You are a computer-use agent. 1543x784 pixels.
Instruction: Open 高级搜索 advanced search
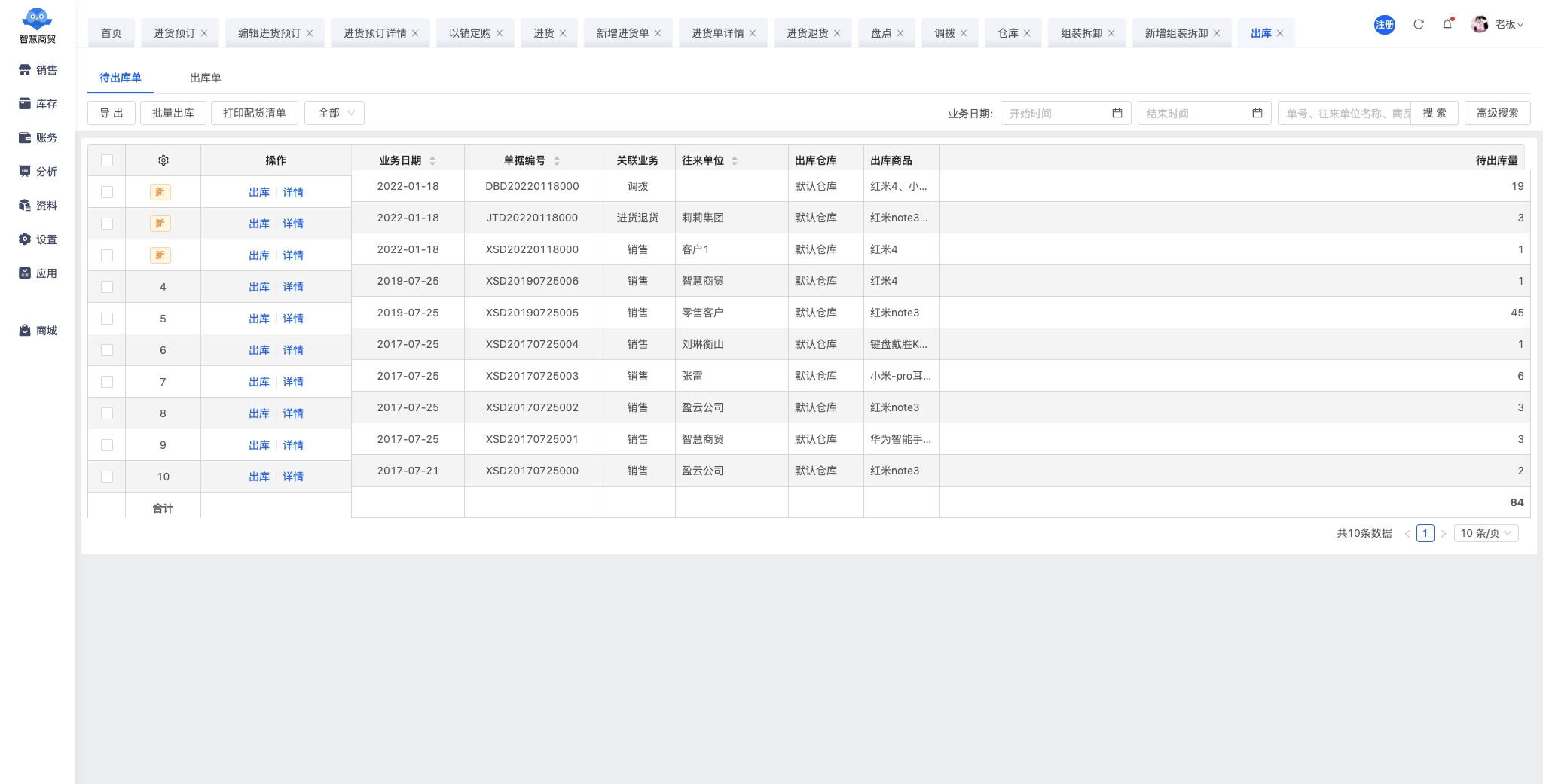tap(1498, 113)
